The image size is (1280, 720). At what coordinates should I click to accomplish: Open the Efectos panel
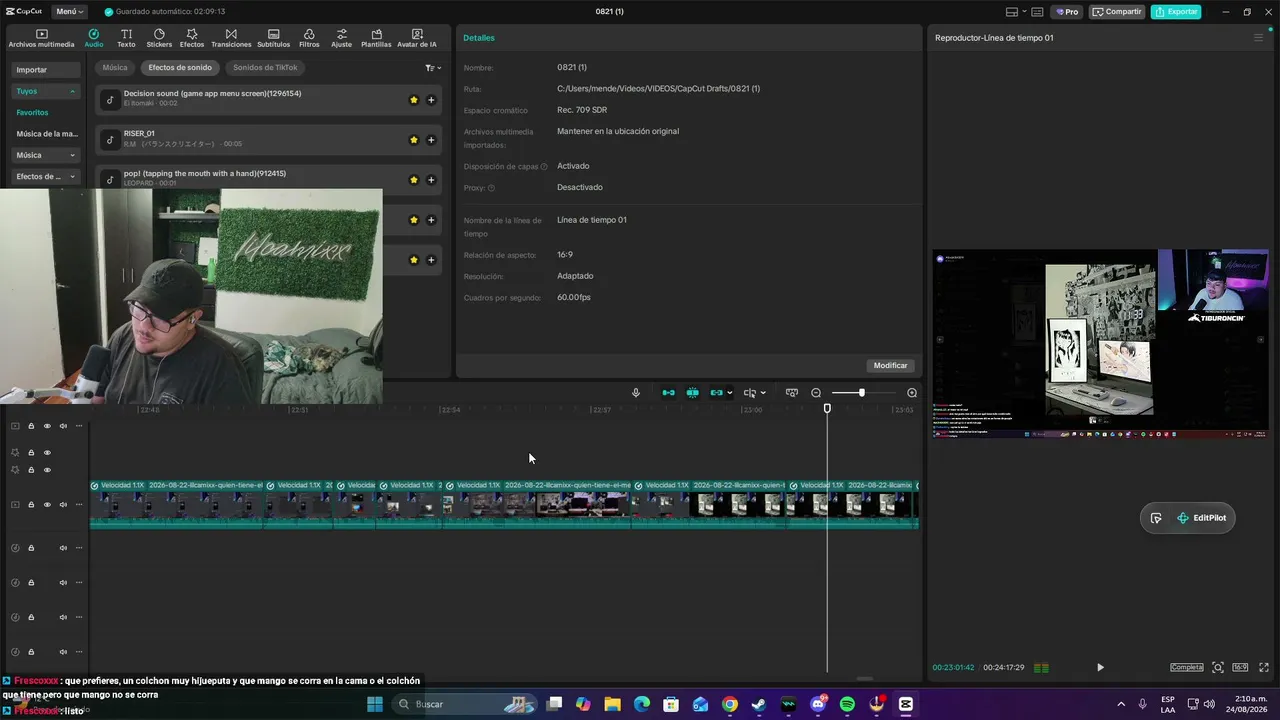point(192,38)
